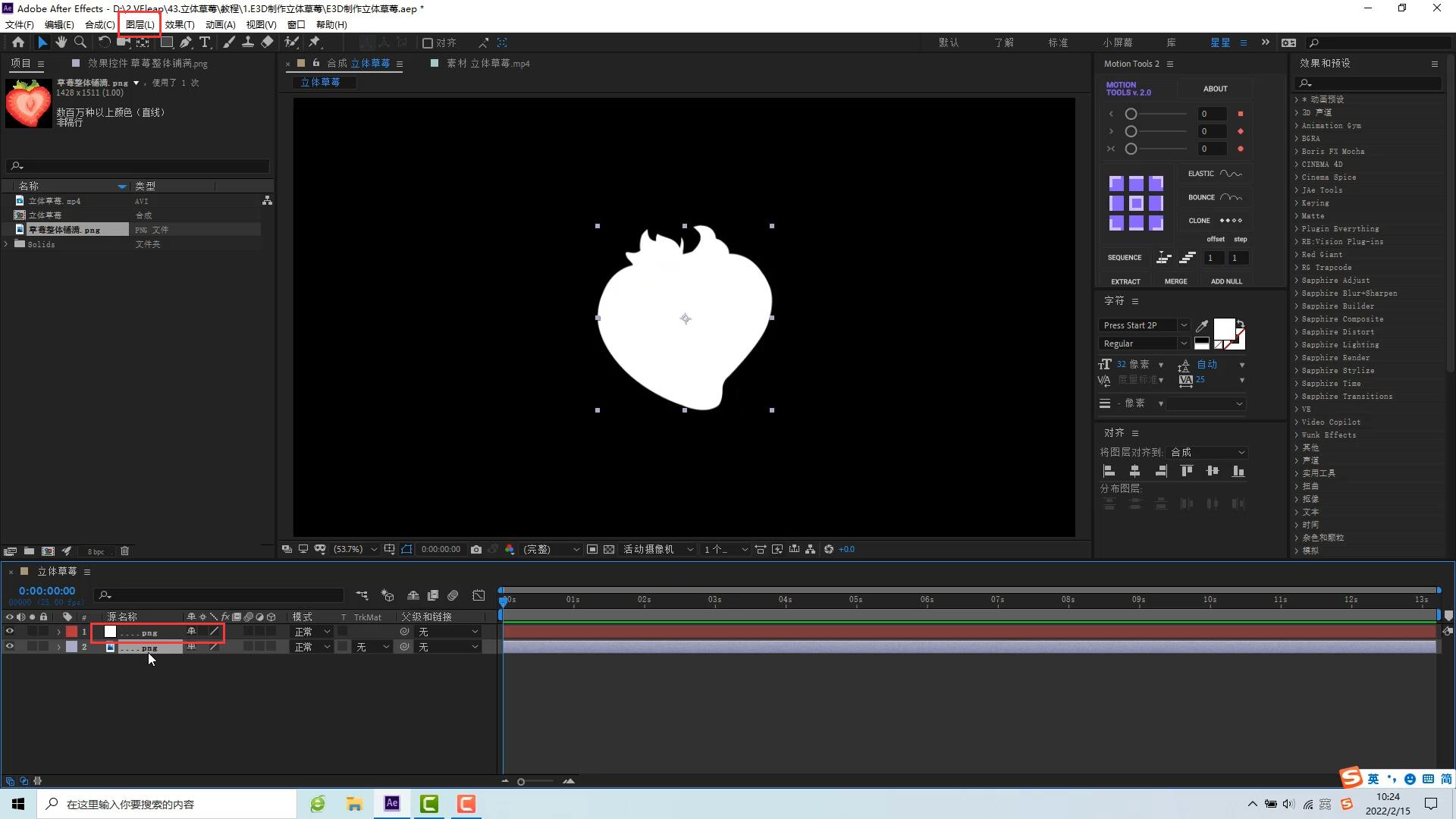
Task: Select the Hand tool
Action: coord(61,42)
